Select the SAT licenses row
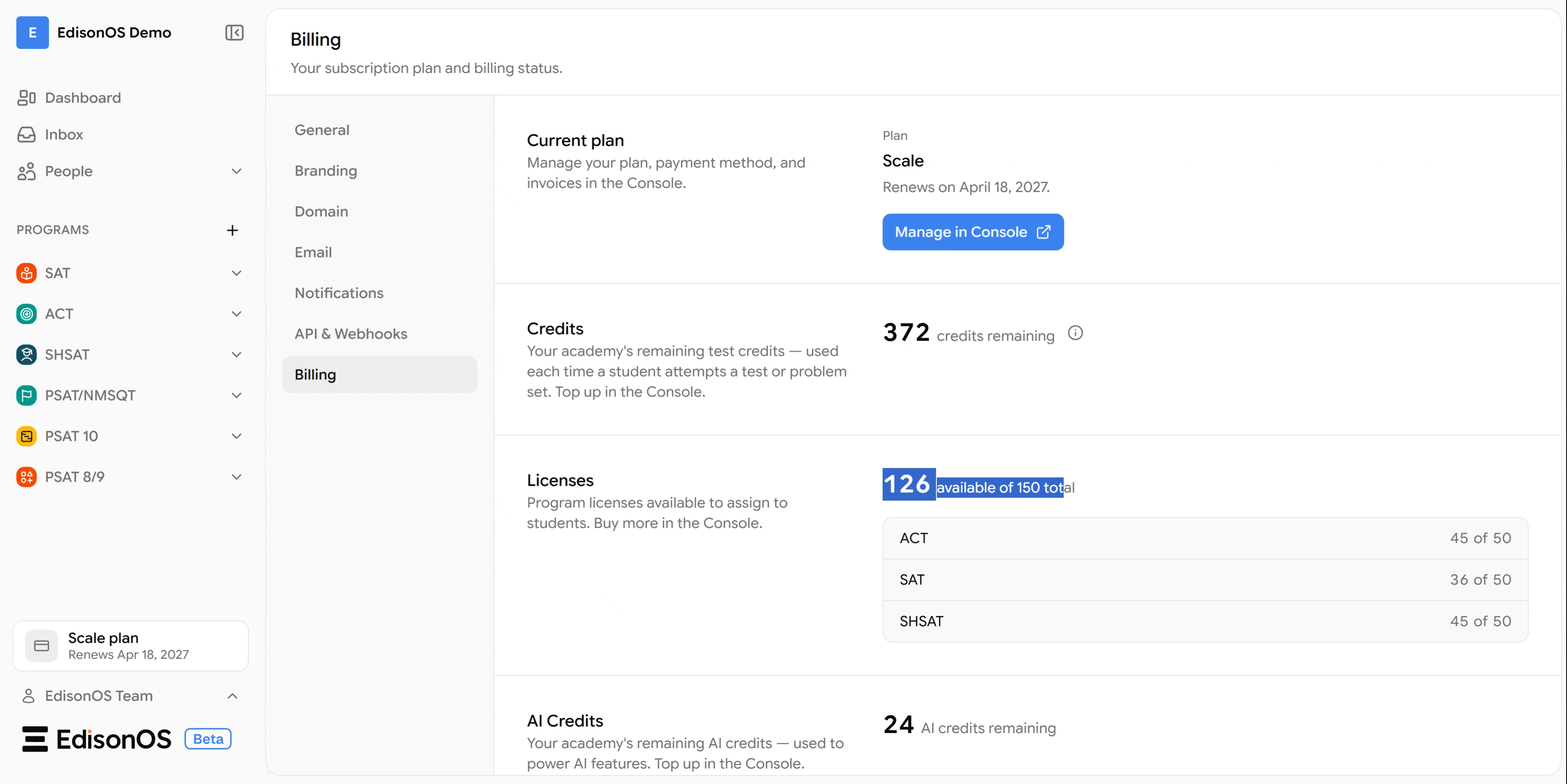Image resolution: width=1567 pixels, height=784 pixels. click(1205, 580)
